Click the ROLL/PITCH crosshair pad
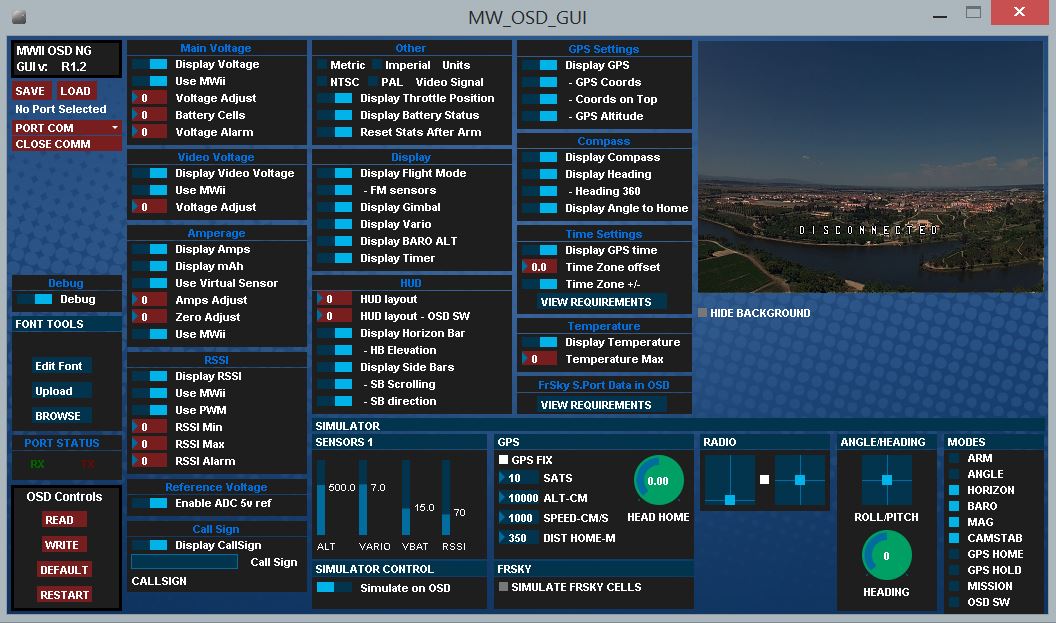This screenshot has height=623, width=1056. tap(886, 480)
